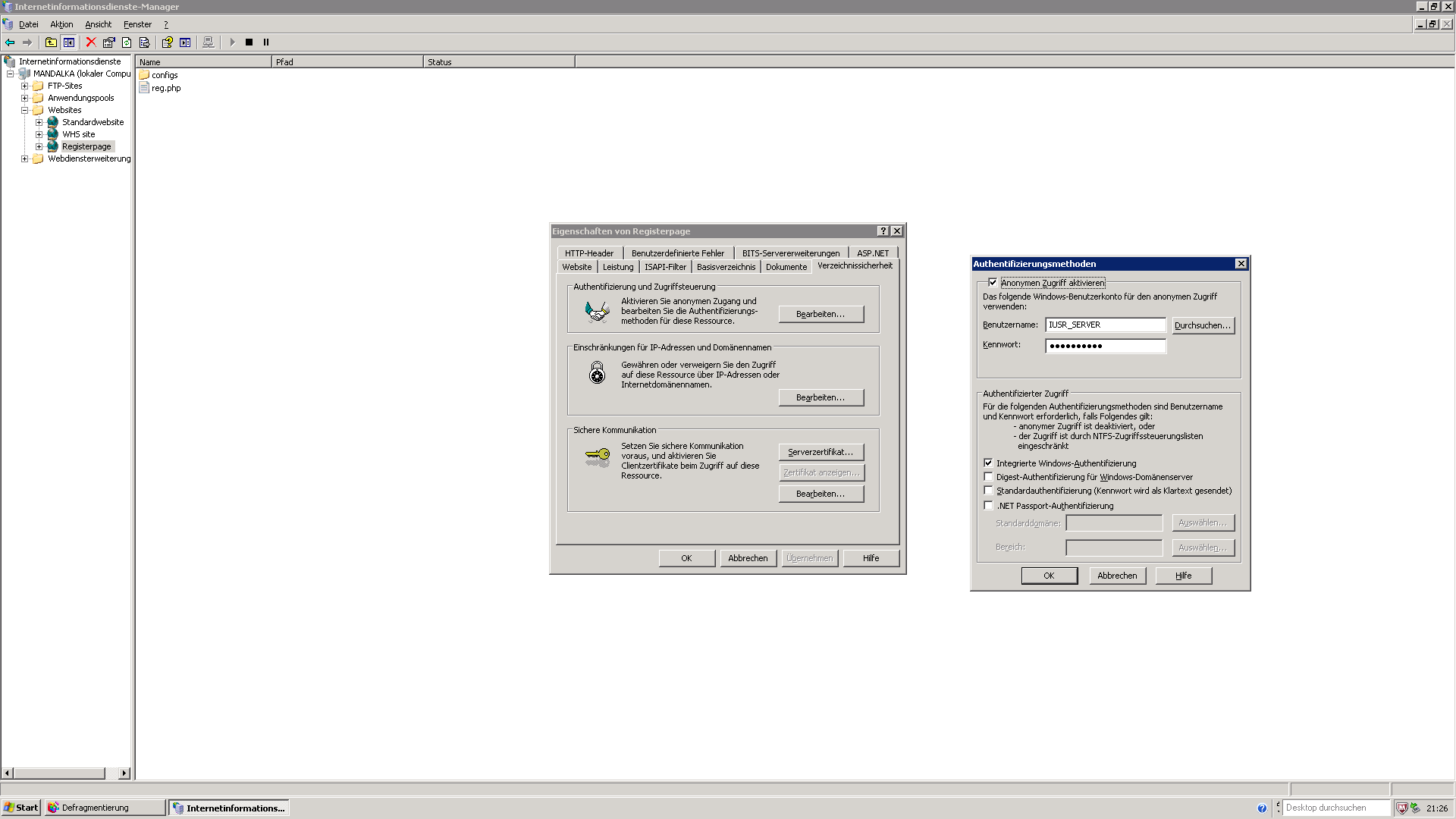Click the Benutzername input field
This screenshot has height=819, width=1456.
coord(1105,325)
